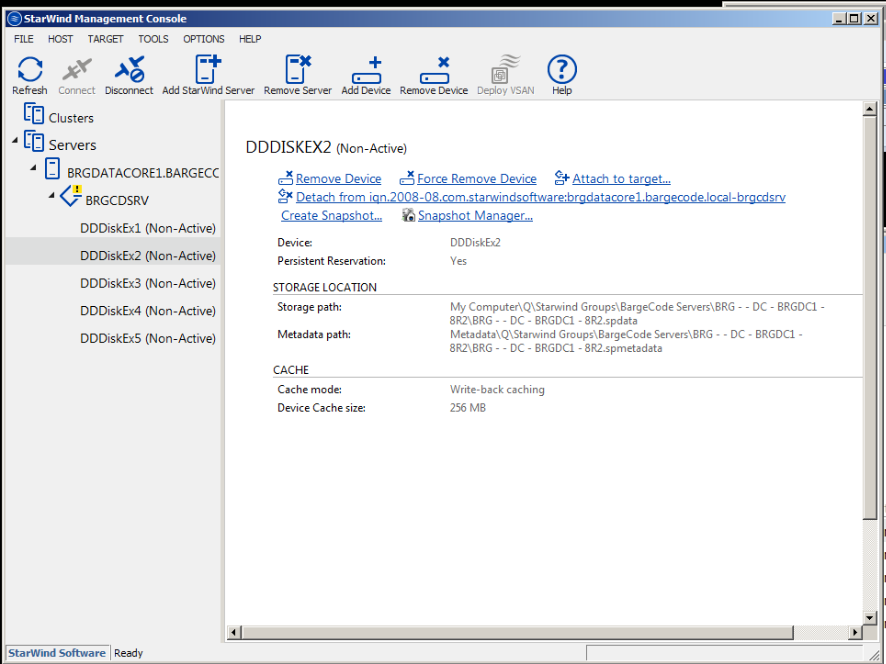Click the Snapshot Manager icon
The width and height of the screenshot is (886, 664).
408,215
